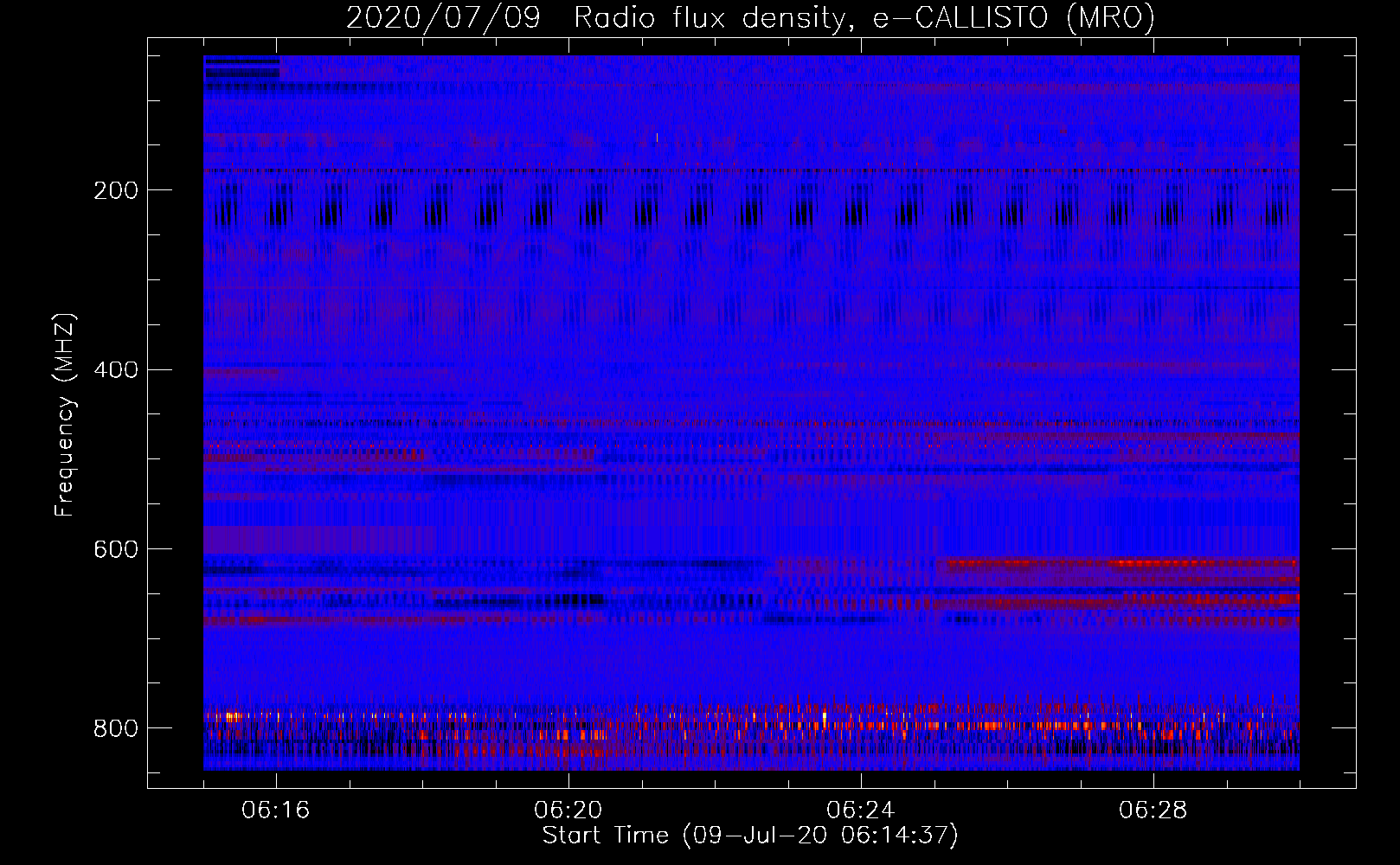Click the 06:16 time tick label

click(x=276, y=811)
